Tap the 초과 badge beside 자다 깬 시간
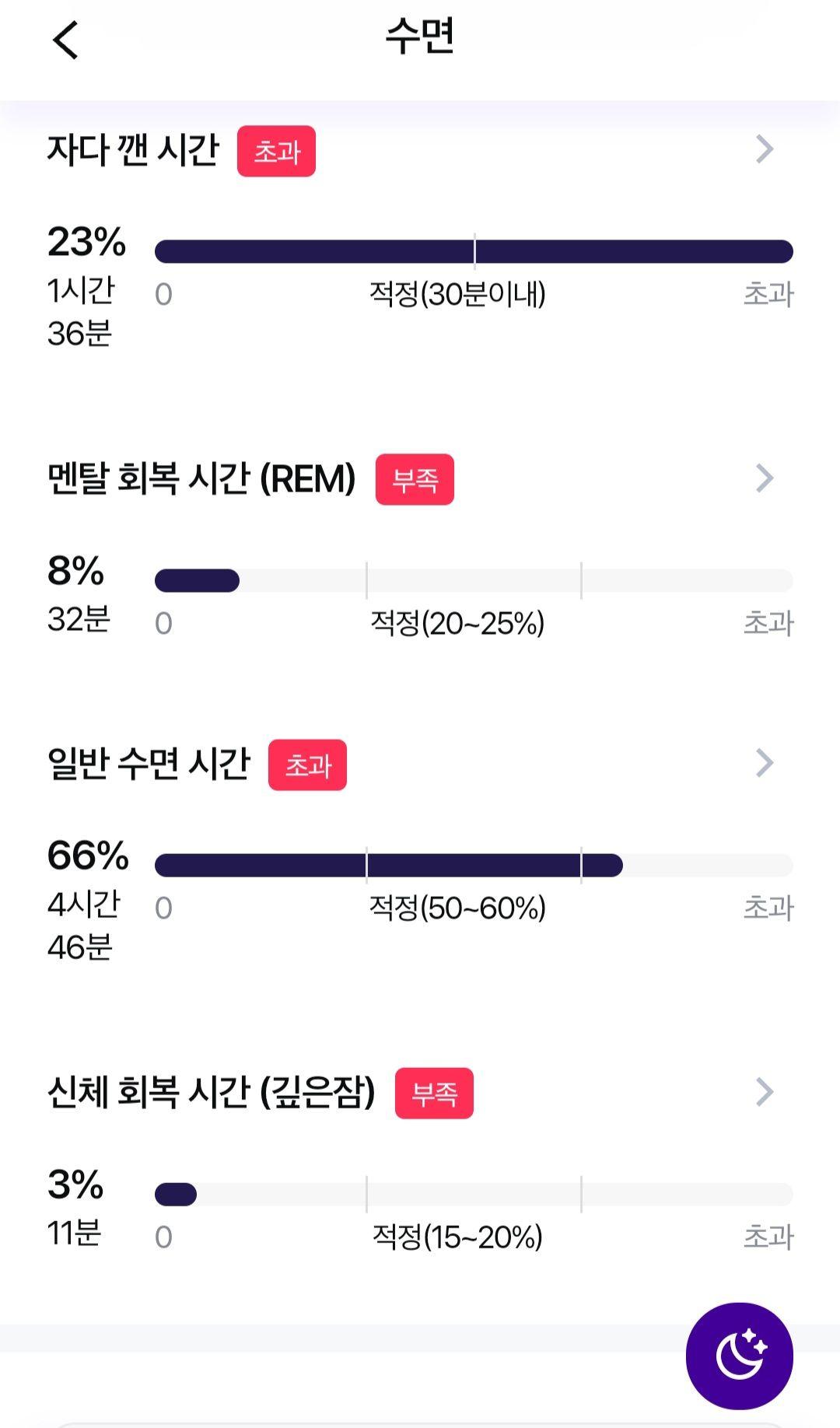Viewport: 840px width, 1428px height. [x=276, y=151]
